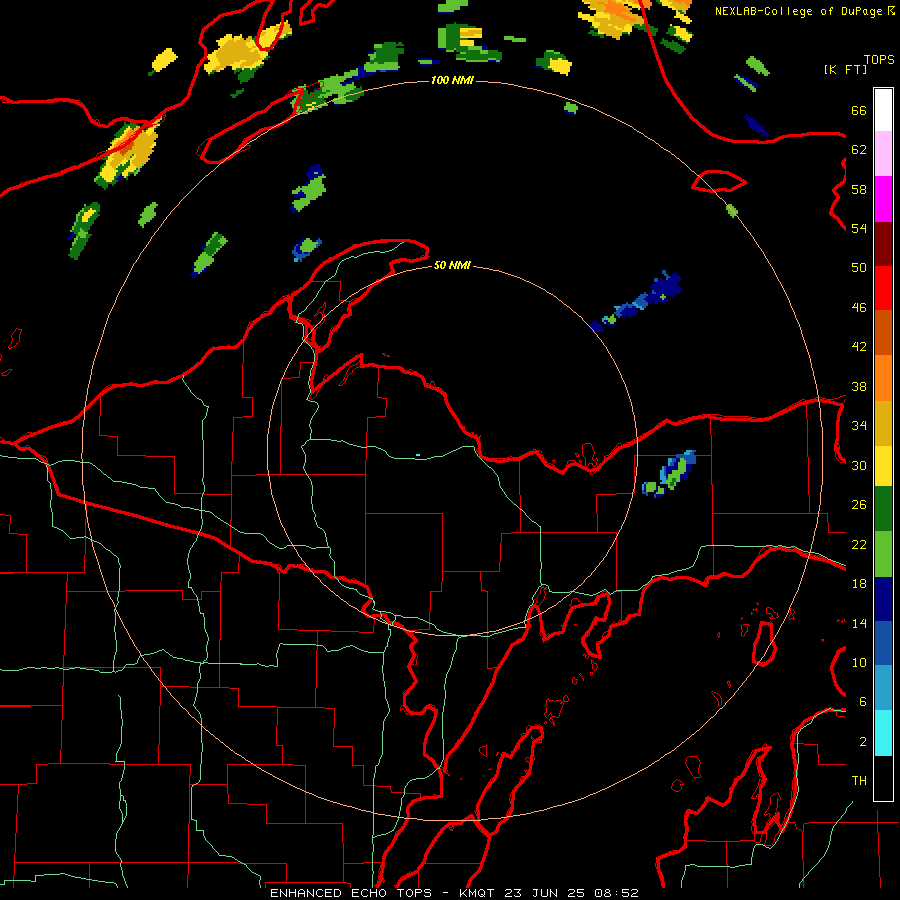Click the 66 value on the legend scale
Screen dimensions: 900x900
[x=859, y=111]
